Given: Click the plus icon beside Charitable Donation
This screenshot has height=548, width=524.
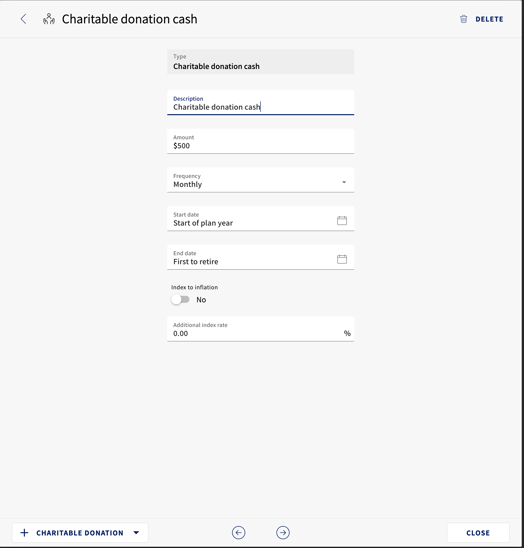Looking at the screenshot, I should click(x=24, y=533).
